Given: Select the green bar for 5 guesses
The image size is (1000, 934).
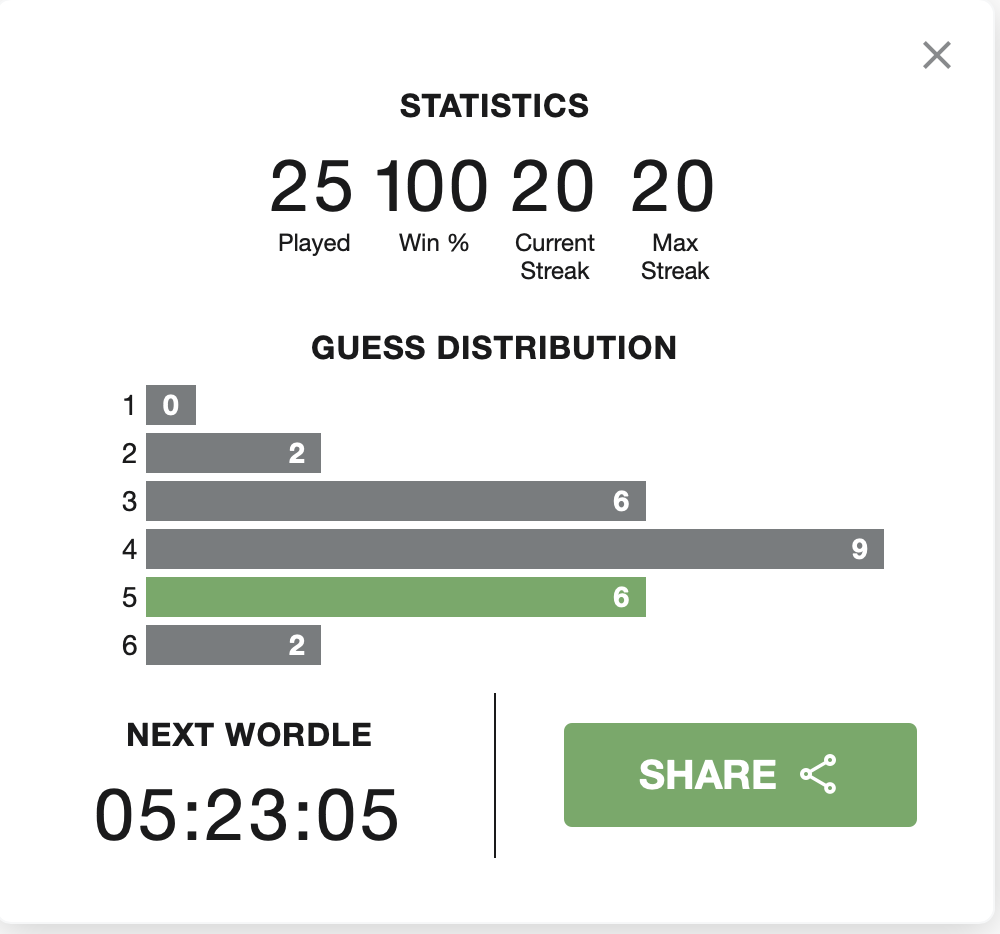Looking at the screenshot, I should tap(395, 597).
